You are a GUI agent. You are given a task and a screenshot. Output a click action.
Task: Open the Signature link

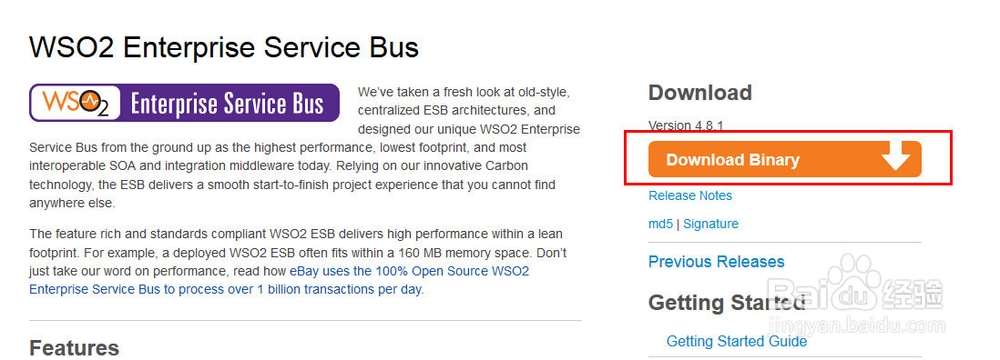pos(710,223)
